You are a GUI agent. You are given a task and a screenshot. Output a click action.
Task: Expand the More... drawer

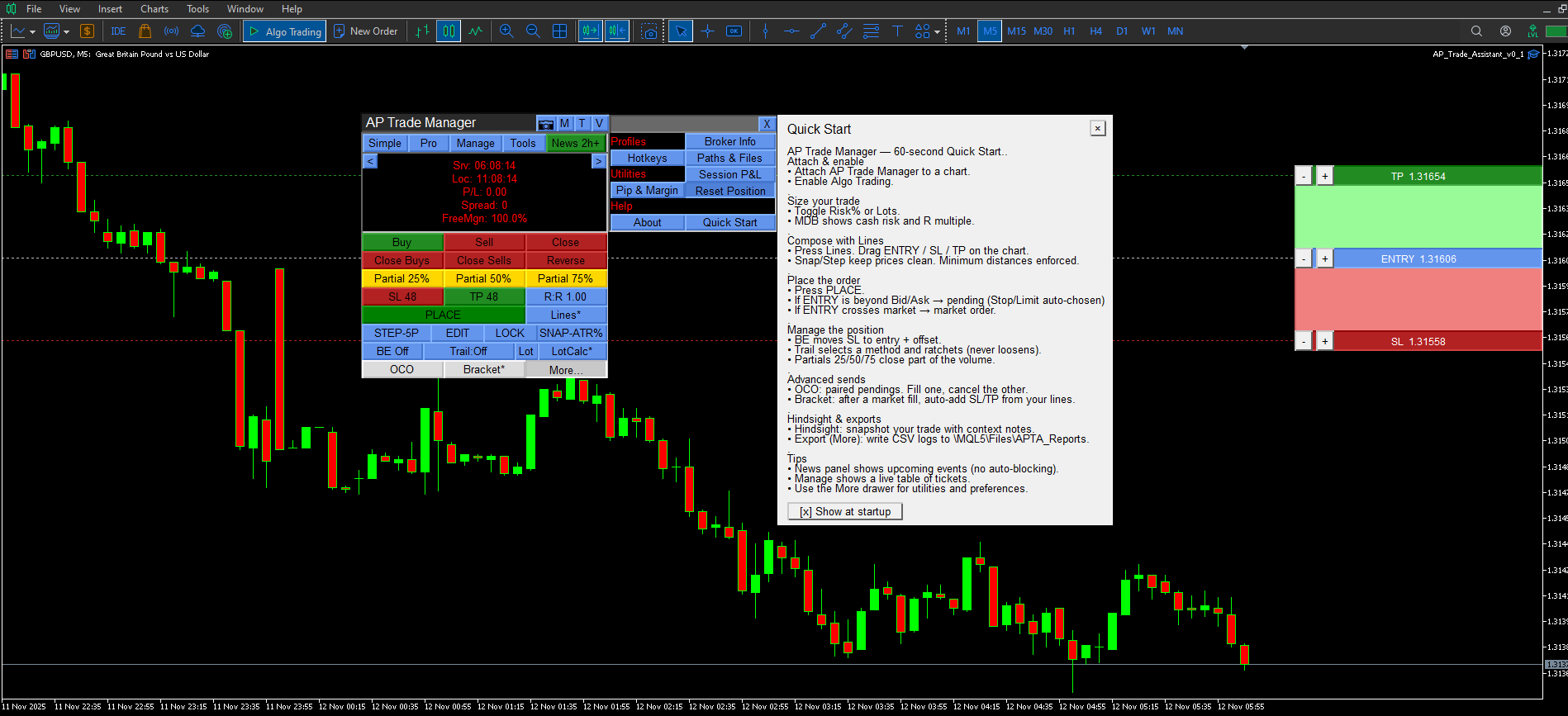[x=566, y=370]
